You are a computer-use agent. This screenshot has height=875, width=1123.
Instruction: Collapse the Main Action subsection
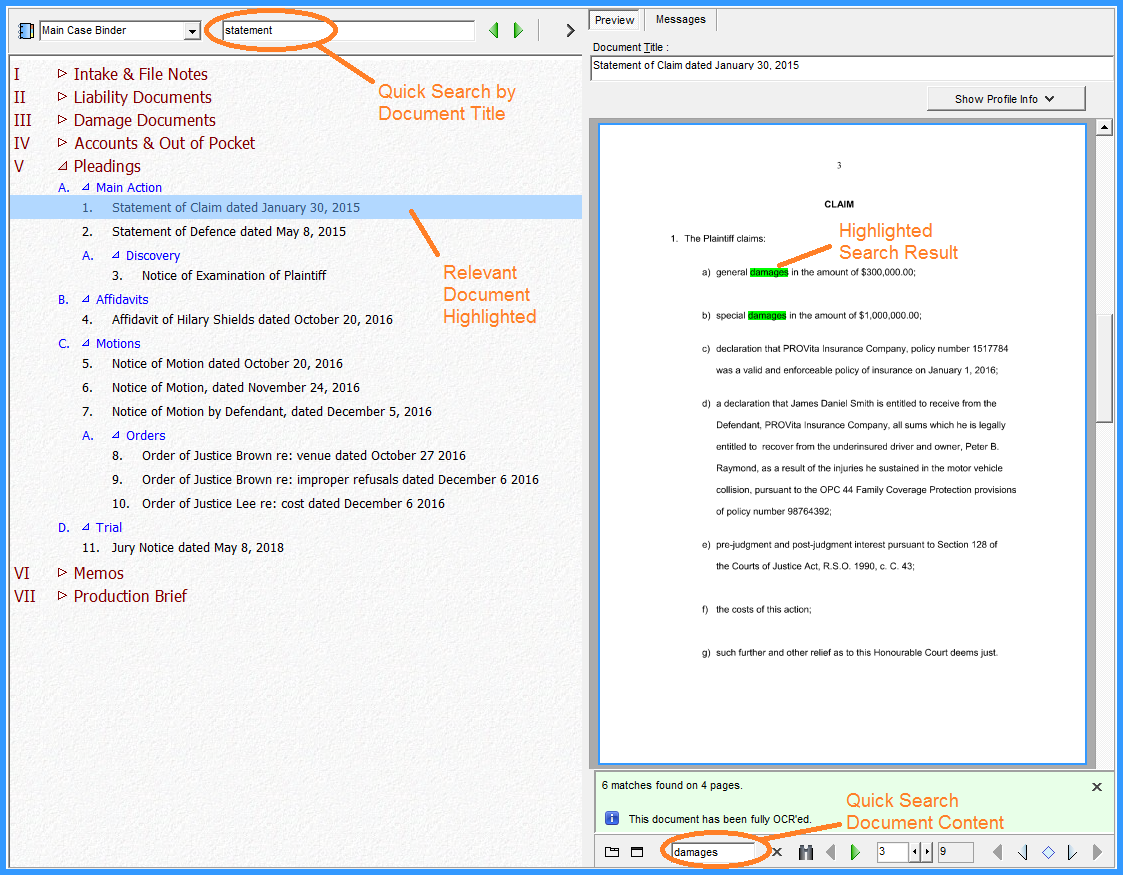click(85, 187)
